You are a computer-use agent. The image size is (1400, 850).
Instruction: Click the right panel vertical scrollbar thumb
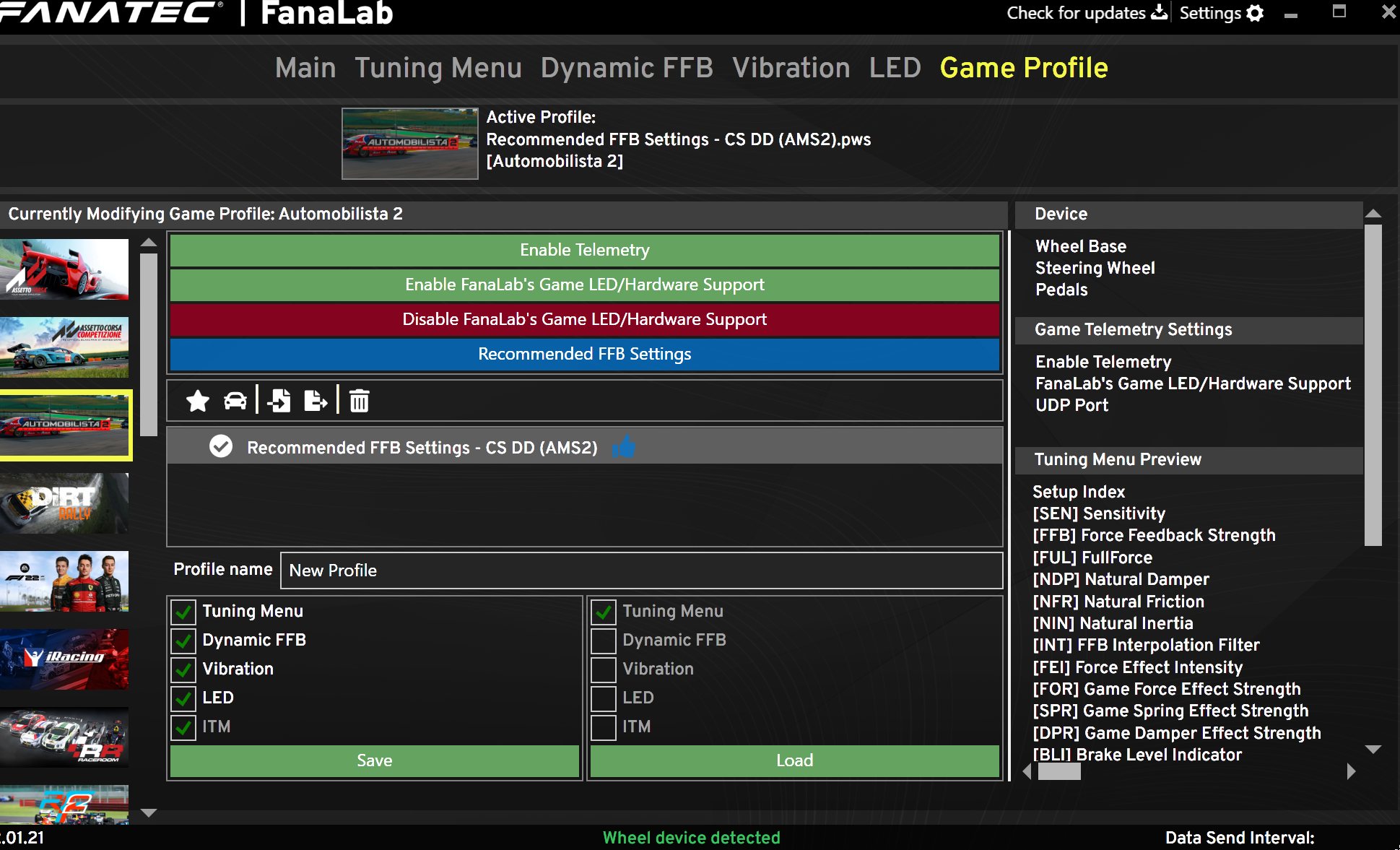coord(1373,385)
